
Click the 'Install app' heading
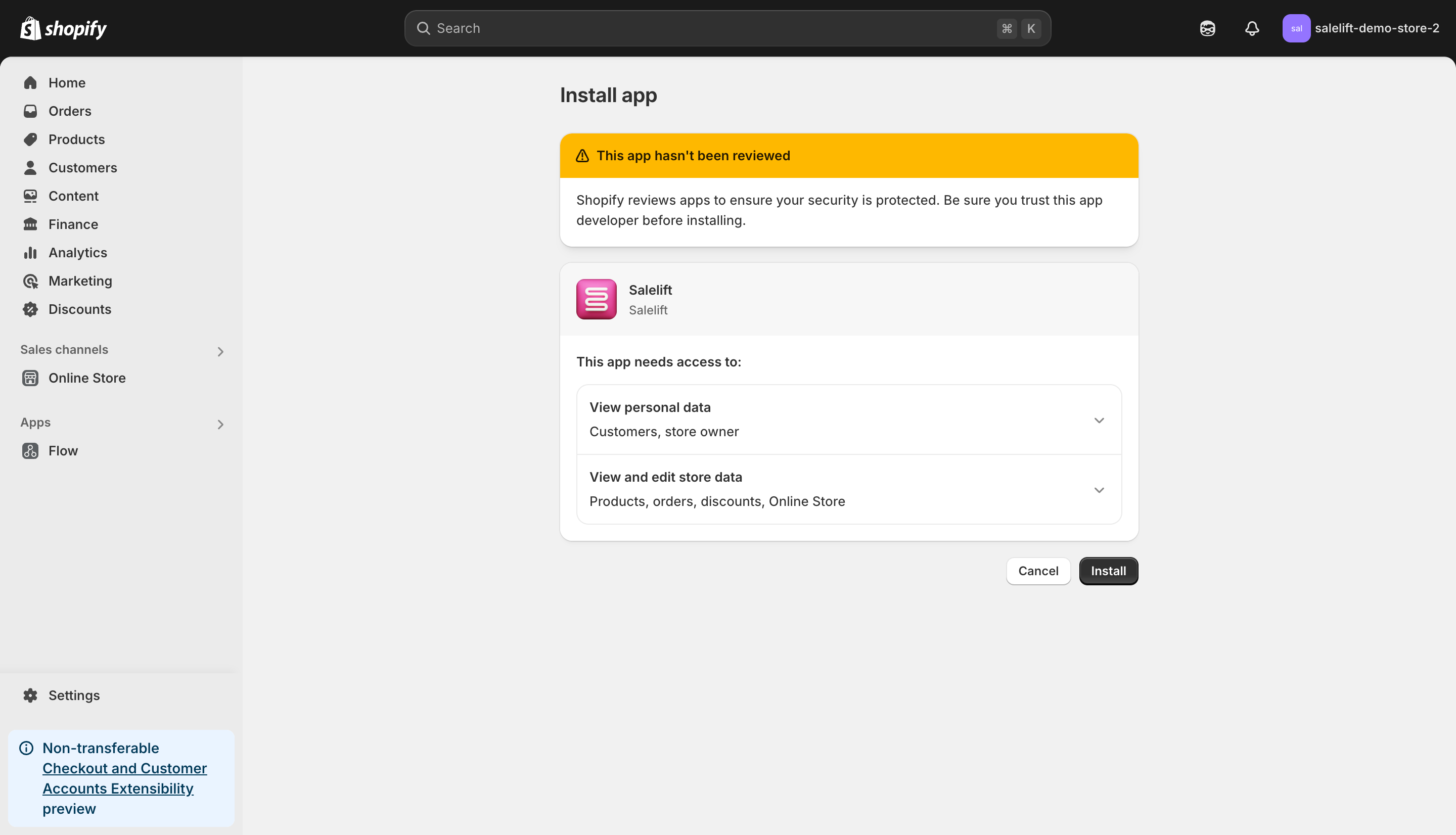point(608,95)
